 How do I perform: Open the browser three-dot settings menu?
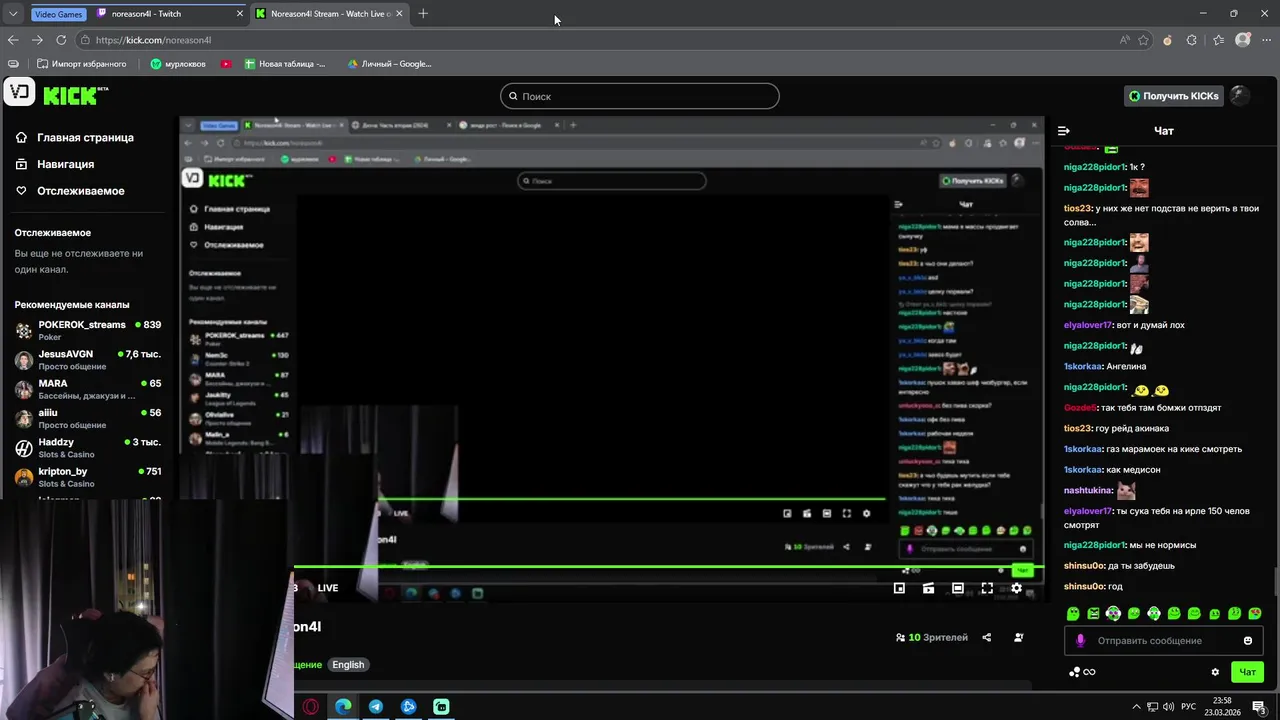click(1265, 40)
